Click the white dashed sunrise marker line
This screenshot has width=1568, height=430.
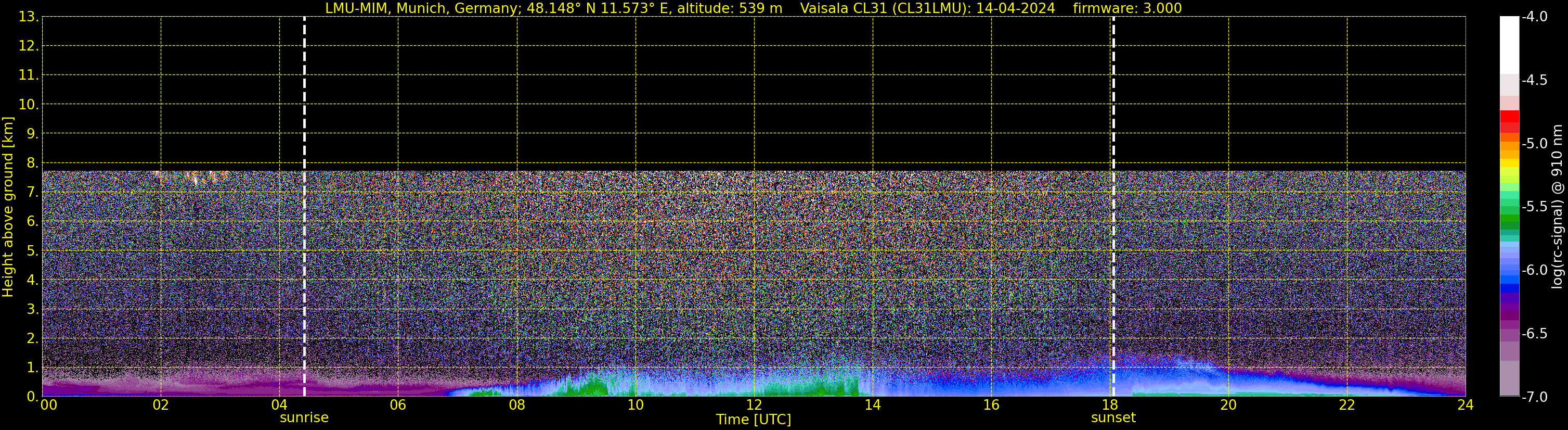(x=304, y=207)
